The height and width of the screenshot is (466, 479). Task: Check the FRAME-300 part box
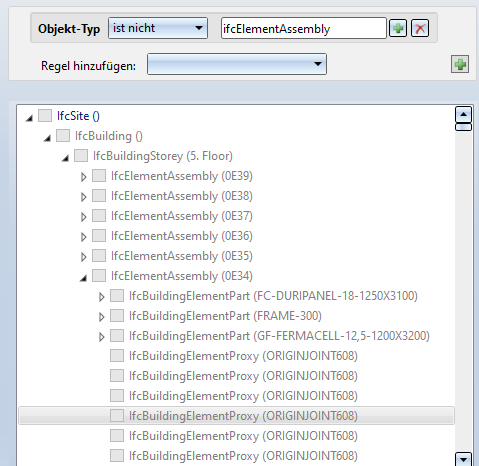pyautogui.click(x=117, y=316)
